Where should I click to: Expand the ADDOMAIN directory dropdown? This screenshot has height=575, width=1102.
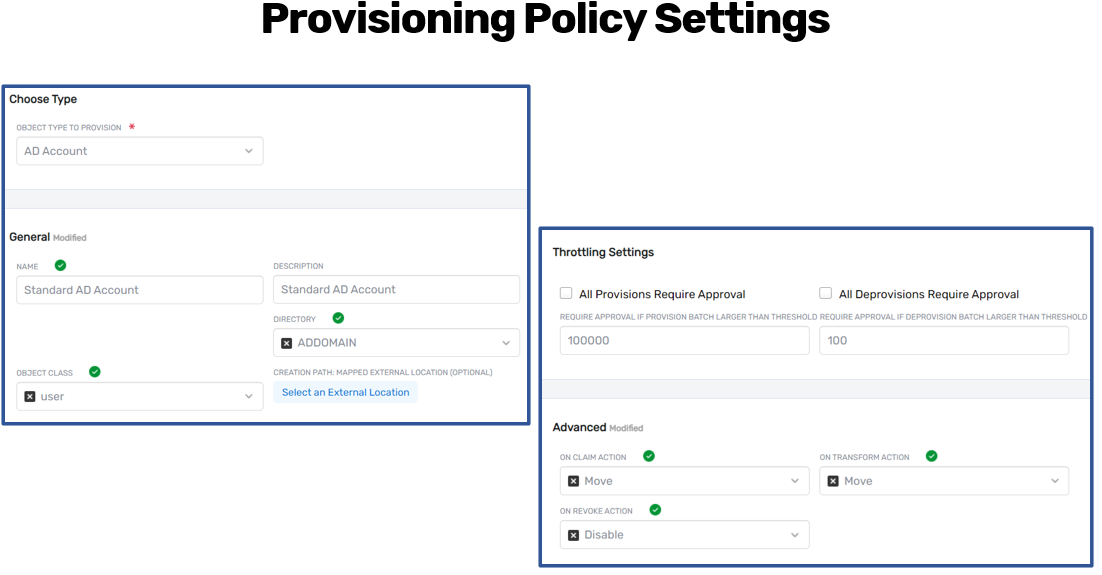(x=396, y=343)
